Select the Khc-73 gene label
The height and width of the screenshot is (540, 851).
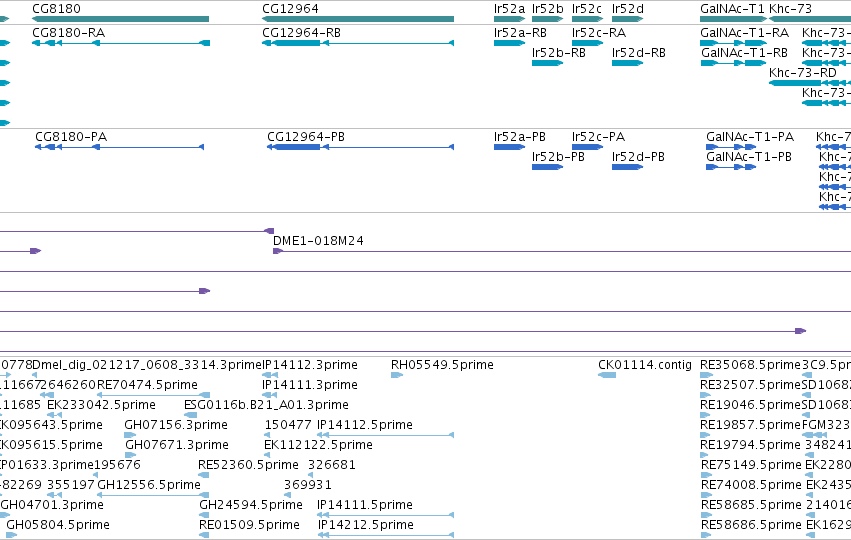click(x=790, y=9)
